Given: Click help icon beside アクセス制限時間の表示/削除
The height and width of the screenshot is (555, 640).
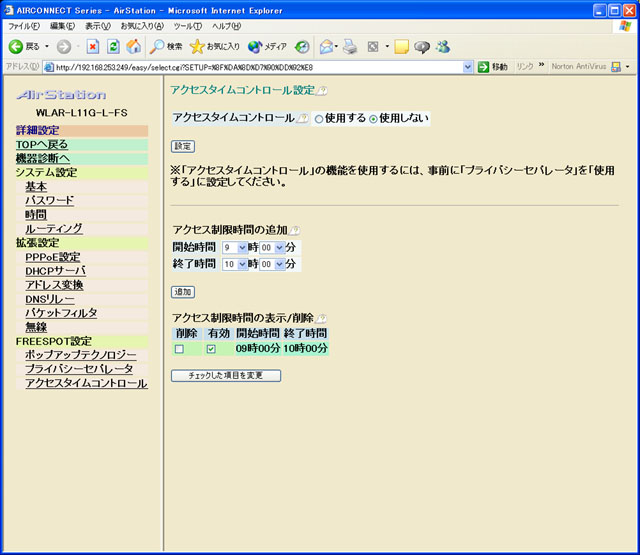Looking at the screenshot, I should (322, 318).
